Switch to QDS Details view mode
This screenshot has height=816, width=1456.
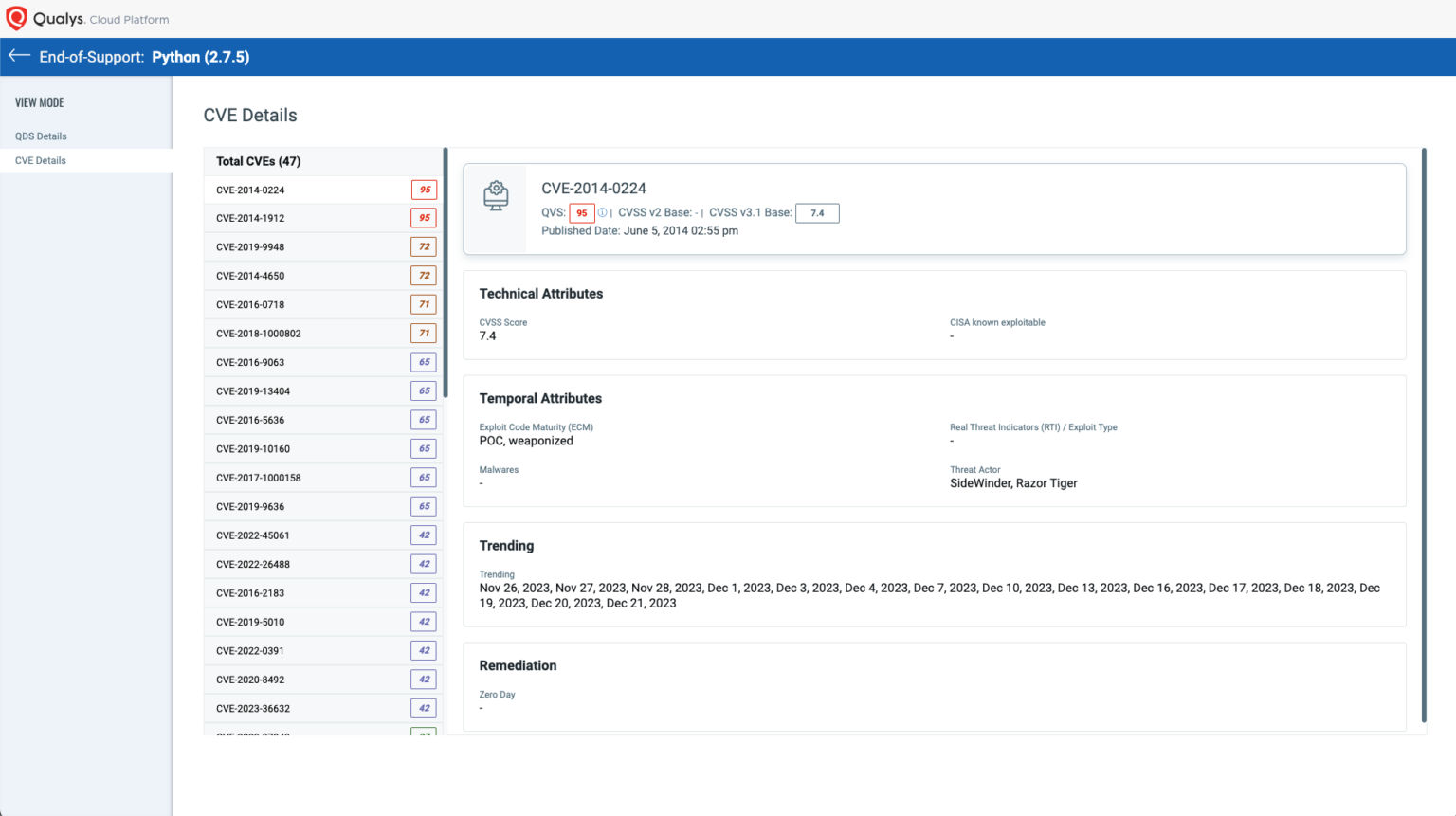(x=40, y=136)
